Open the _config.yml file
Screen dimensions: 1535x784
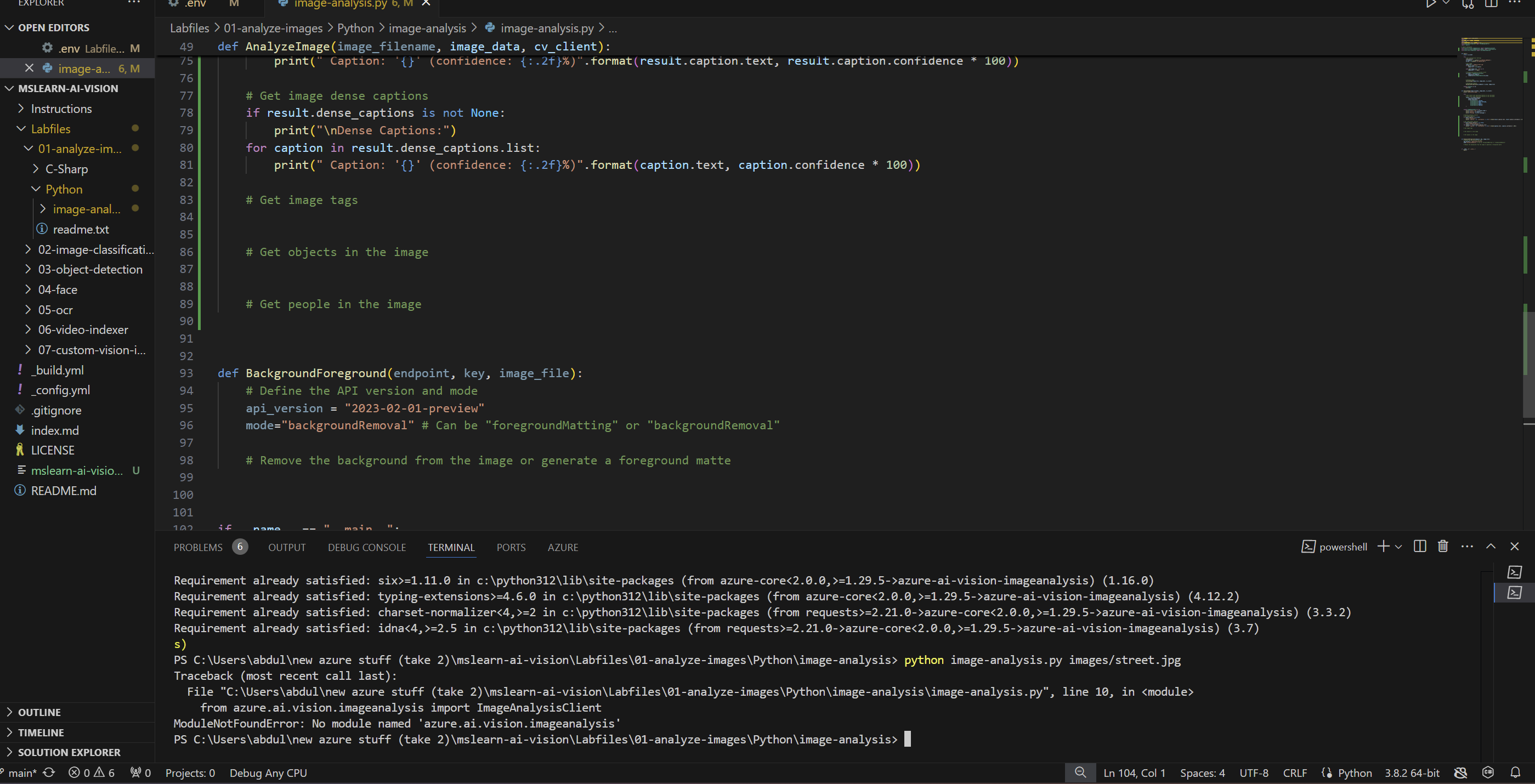tap(60, 390)
